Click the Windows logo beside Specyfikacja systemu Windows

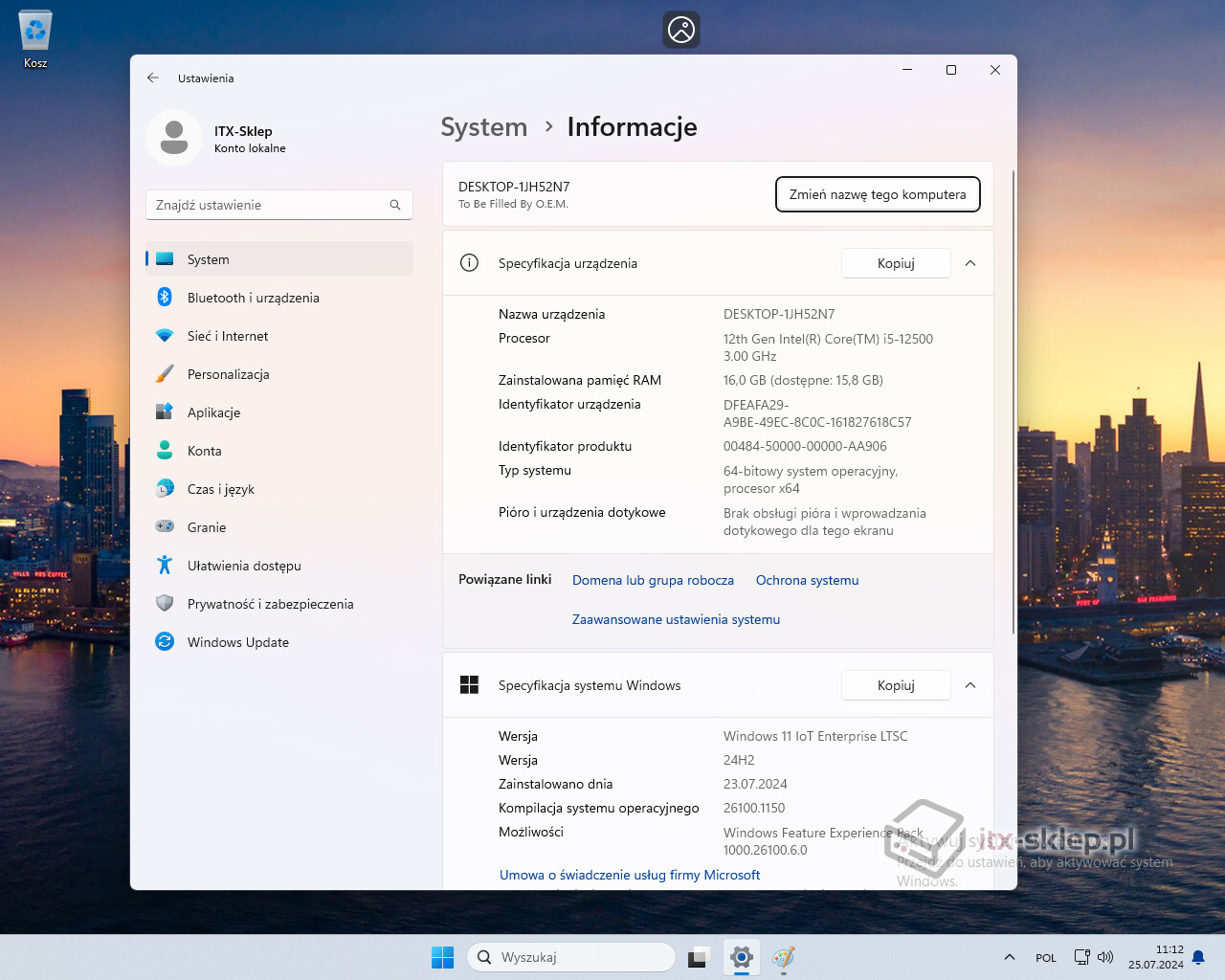click(x=469, y=685)
